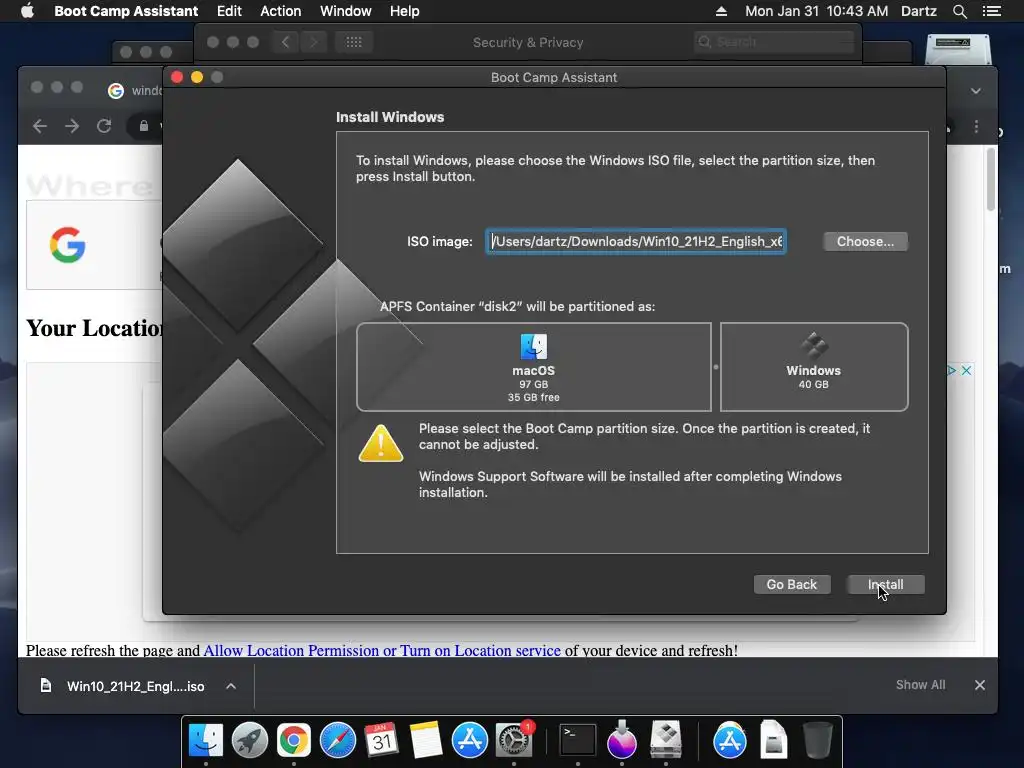This screenshot has height=768, width=1024.
Task: Open Google Chrome from the Dock
Action: pos(293,741)
